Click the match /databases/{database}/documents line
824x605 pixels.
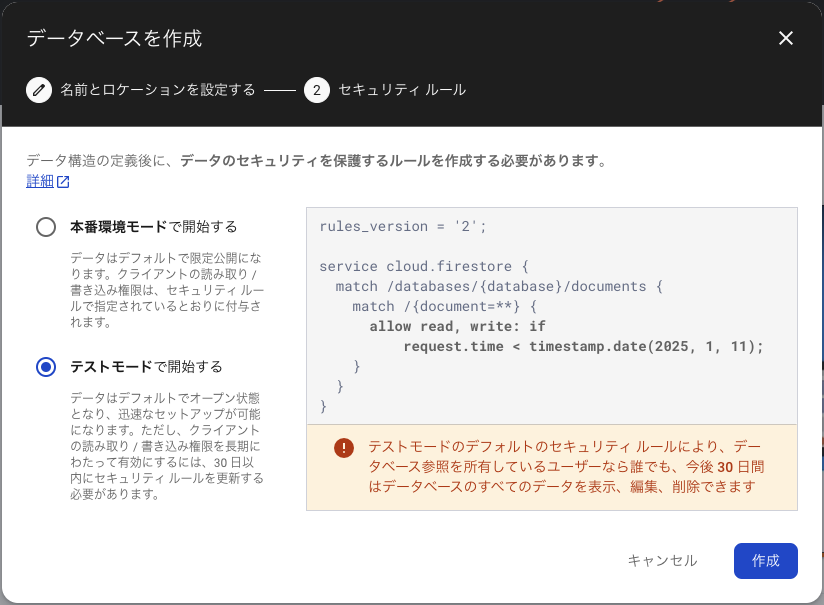click(x=499, y=286)
